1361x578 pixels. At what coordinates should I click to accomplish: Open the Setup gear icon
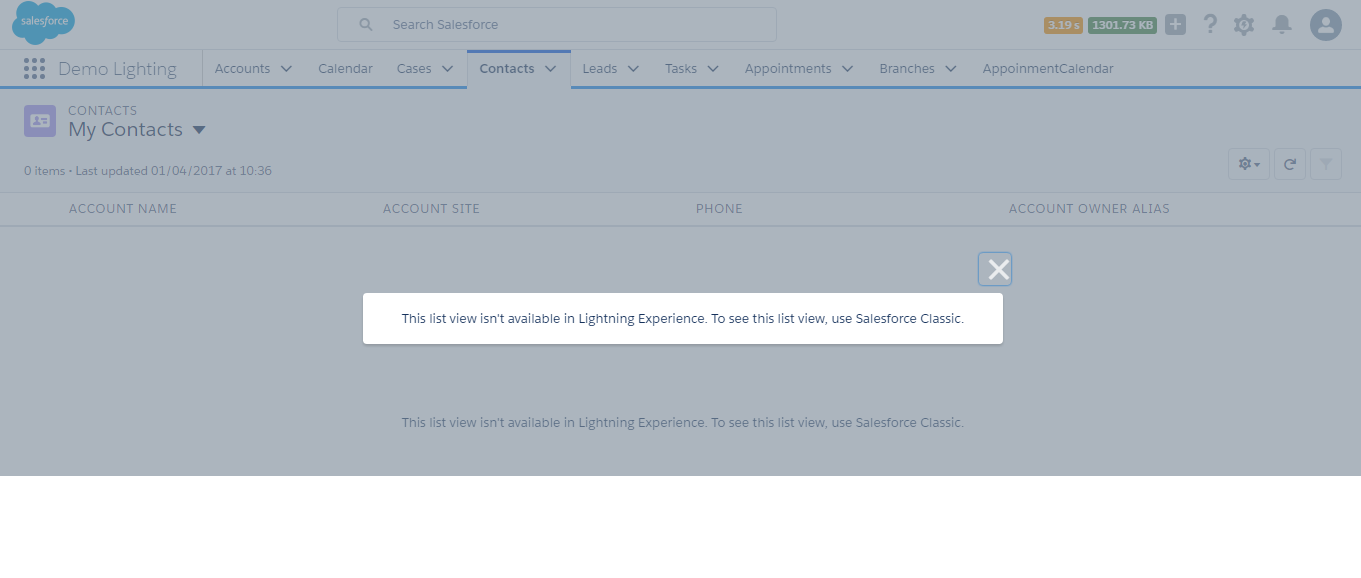[1244, 25]
